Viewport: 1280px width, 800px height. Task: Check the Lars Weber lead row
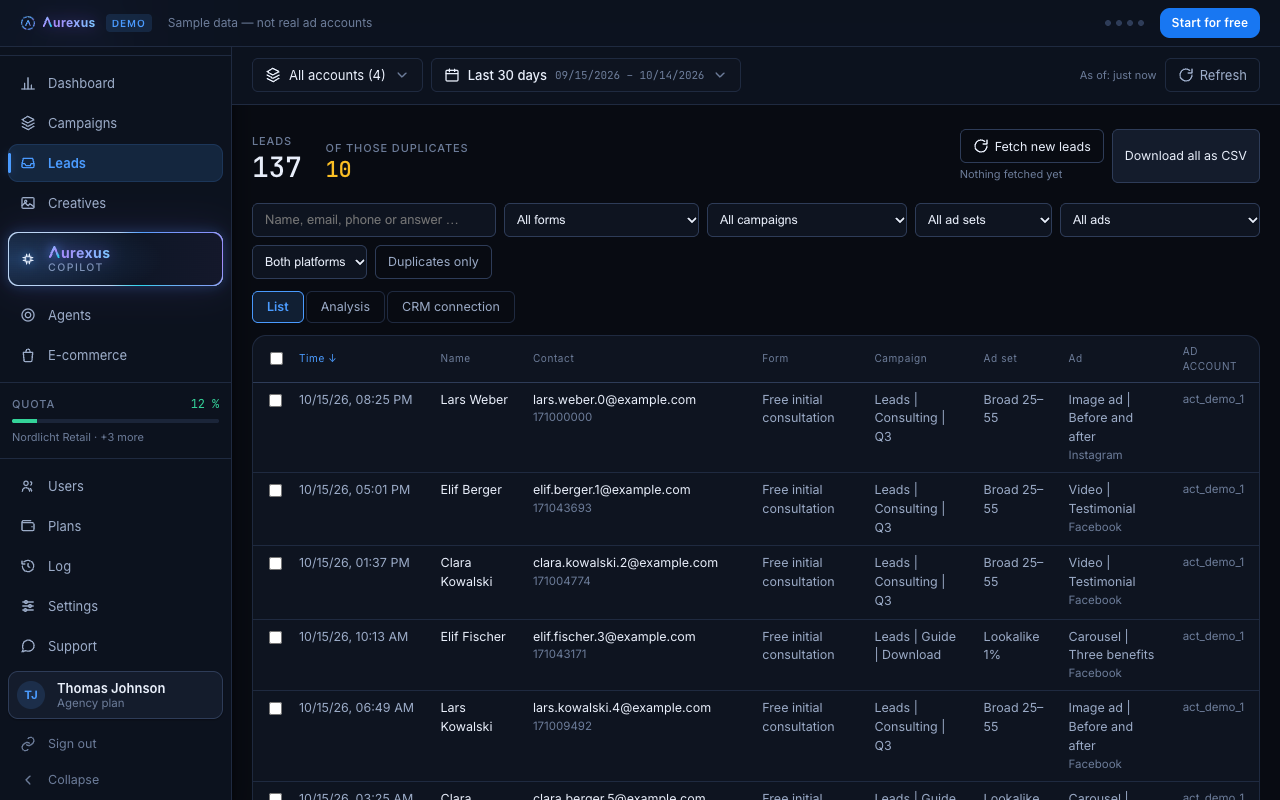[276, 400]
